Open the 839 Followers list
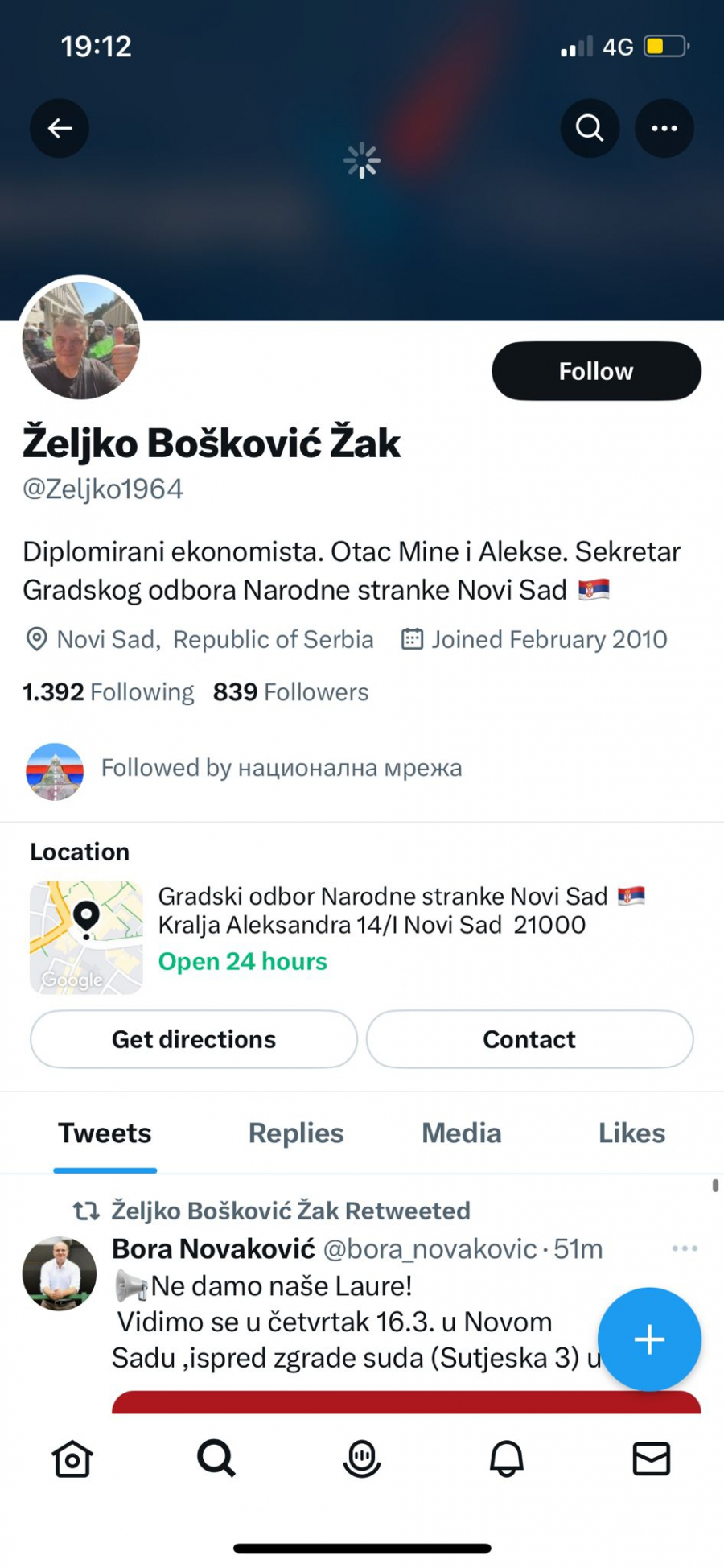 coord(290,692)
